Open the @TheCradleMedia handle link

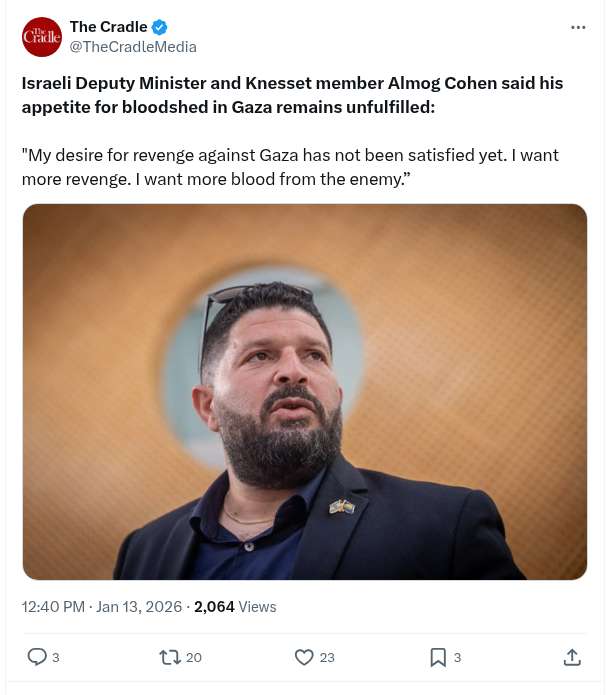(x=133, y=46)
